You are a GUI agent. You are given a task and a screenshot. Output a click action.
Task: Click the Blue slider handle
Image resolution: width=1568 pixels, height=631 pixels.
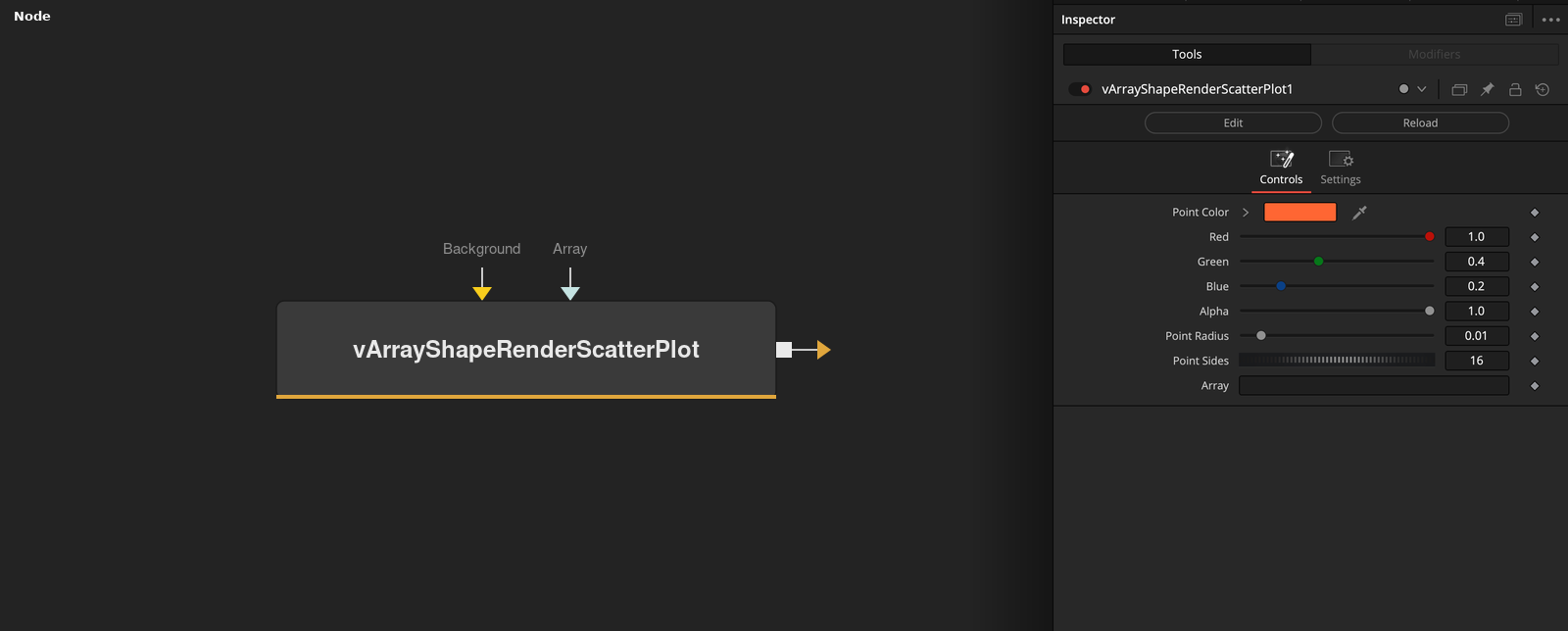click(x=1281, y=286)
